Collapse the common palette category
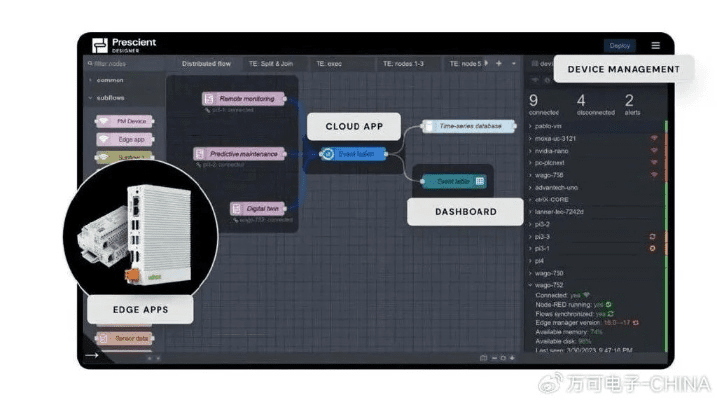 (91, 80)
